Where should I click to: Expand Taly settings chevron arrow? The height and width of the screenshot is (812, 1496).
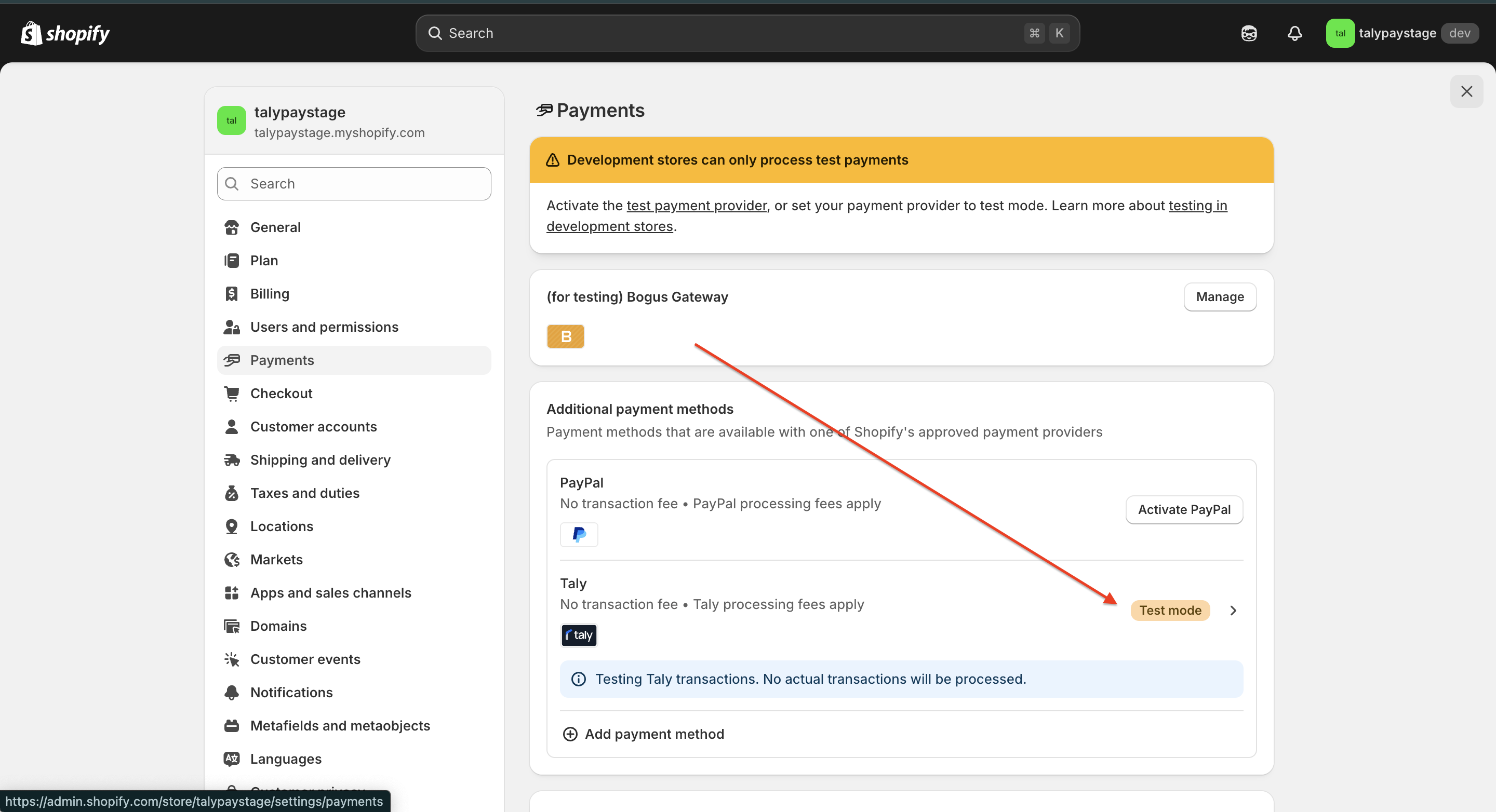click(x=1233, y=611)
